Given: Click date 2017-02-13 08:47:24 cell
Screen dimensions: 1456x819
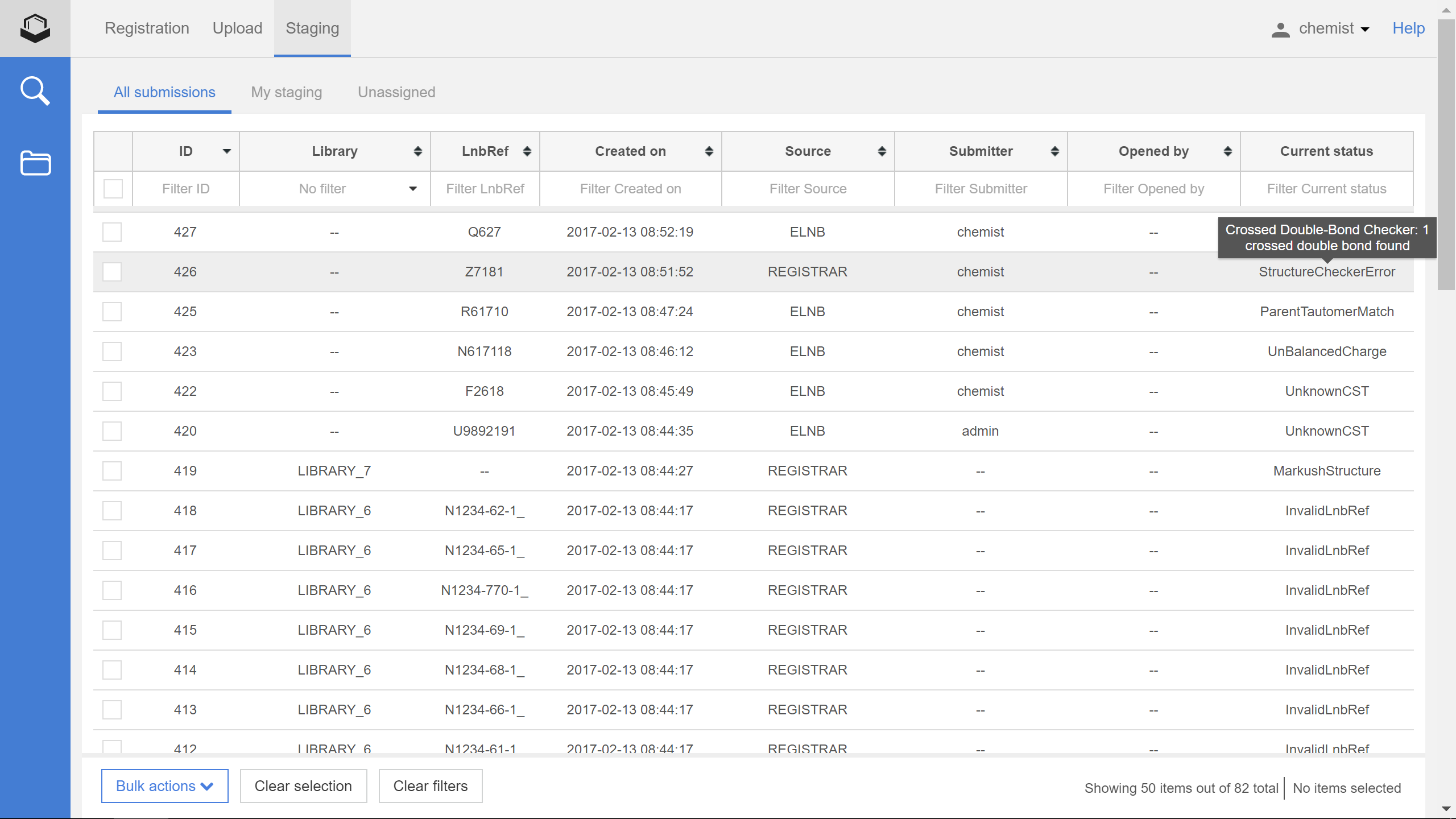Looking at the screenshot, I should (630, 312).
